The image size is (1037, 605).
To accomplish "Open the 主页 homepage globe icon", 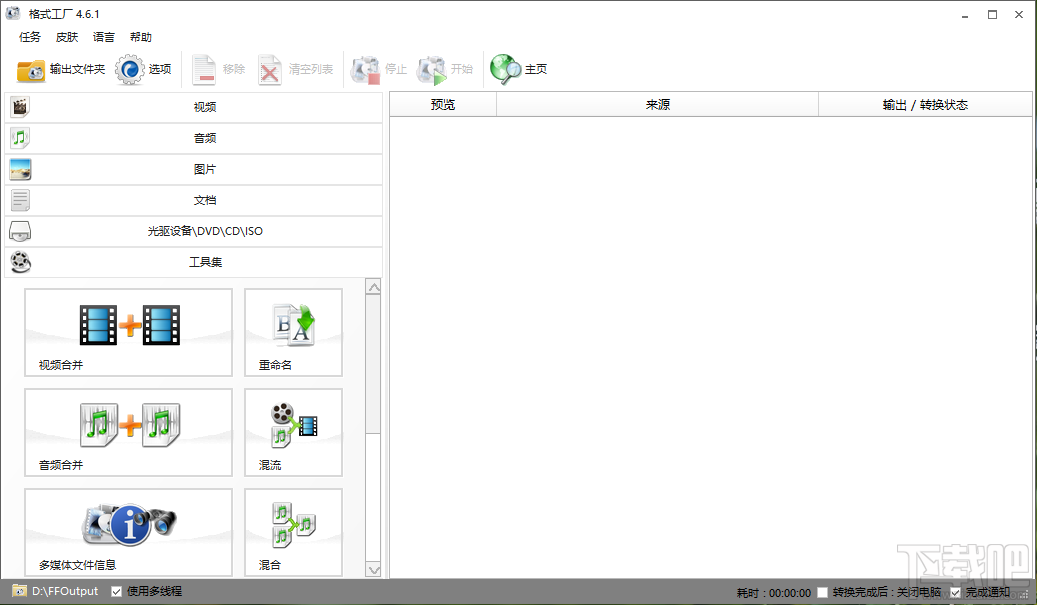I will 505,69.
